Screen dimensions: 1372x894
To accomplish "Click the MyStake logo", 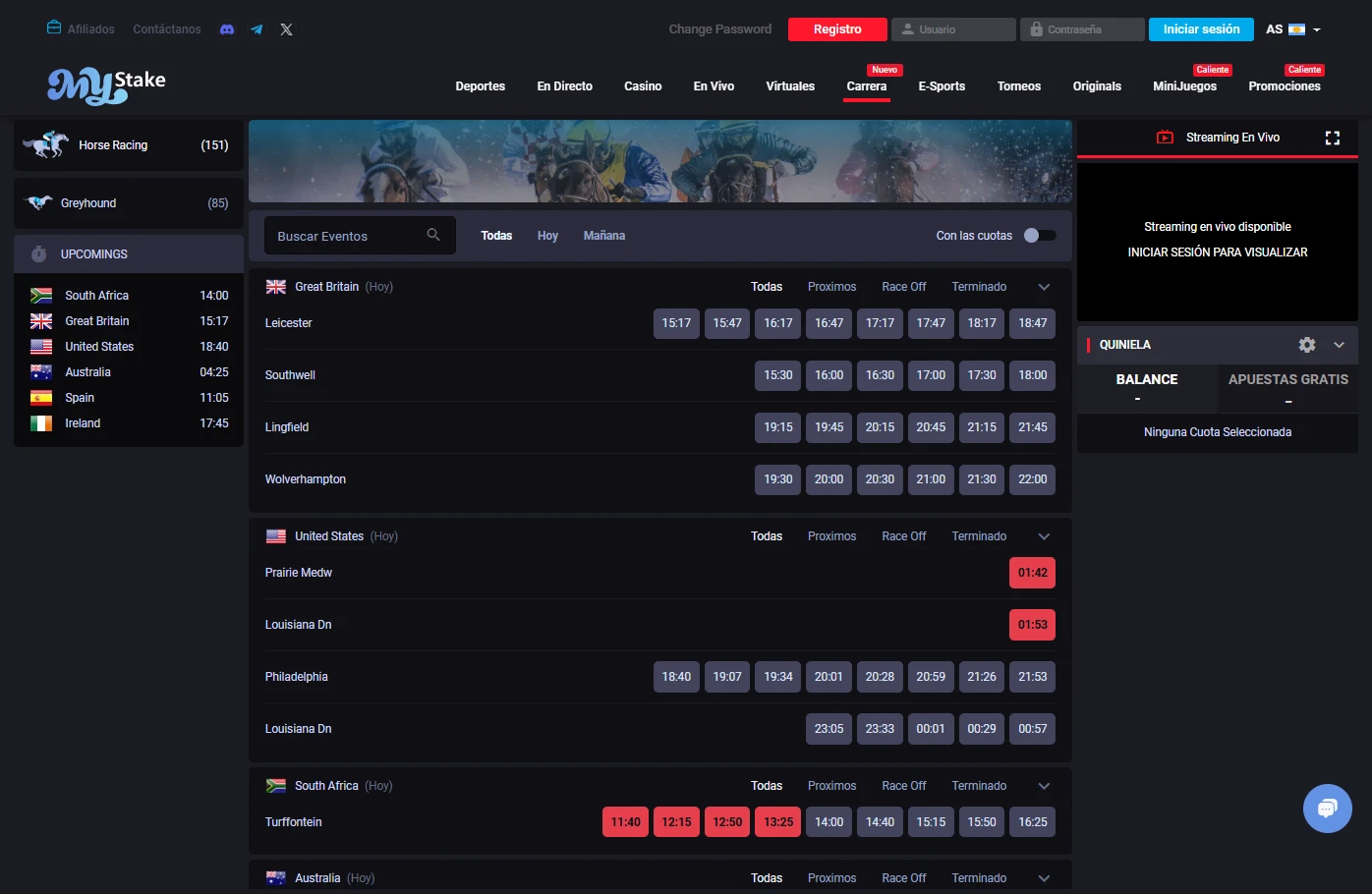I will coord(106,85).
